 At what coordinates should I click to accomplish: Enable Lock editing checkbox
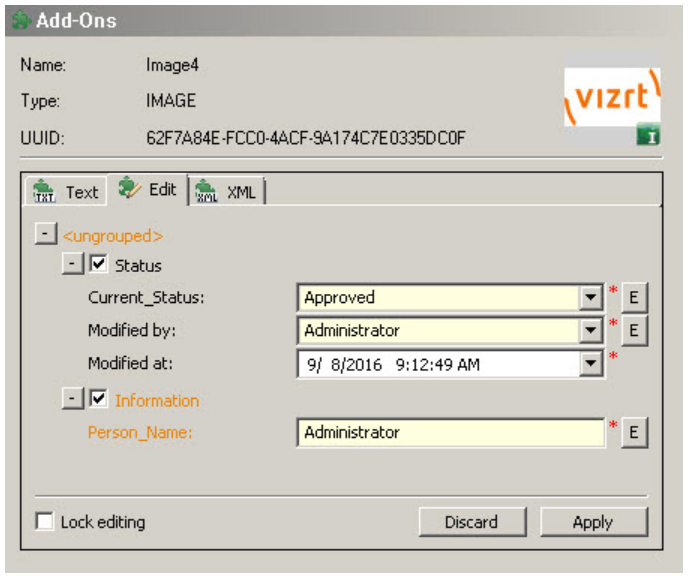click(x=45, y=522)
